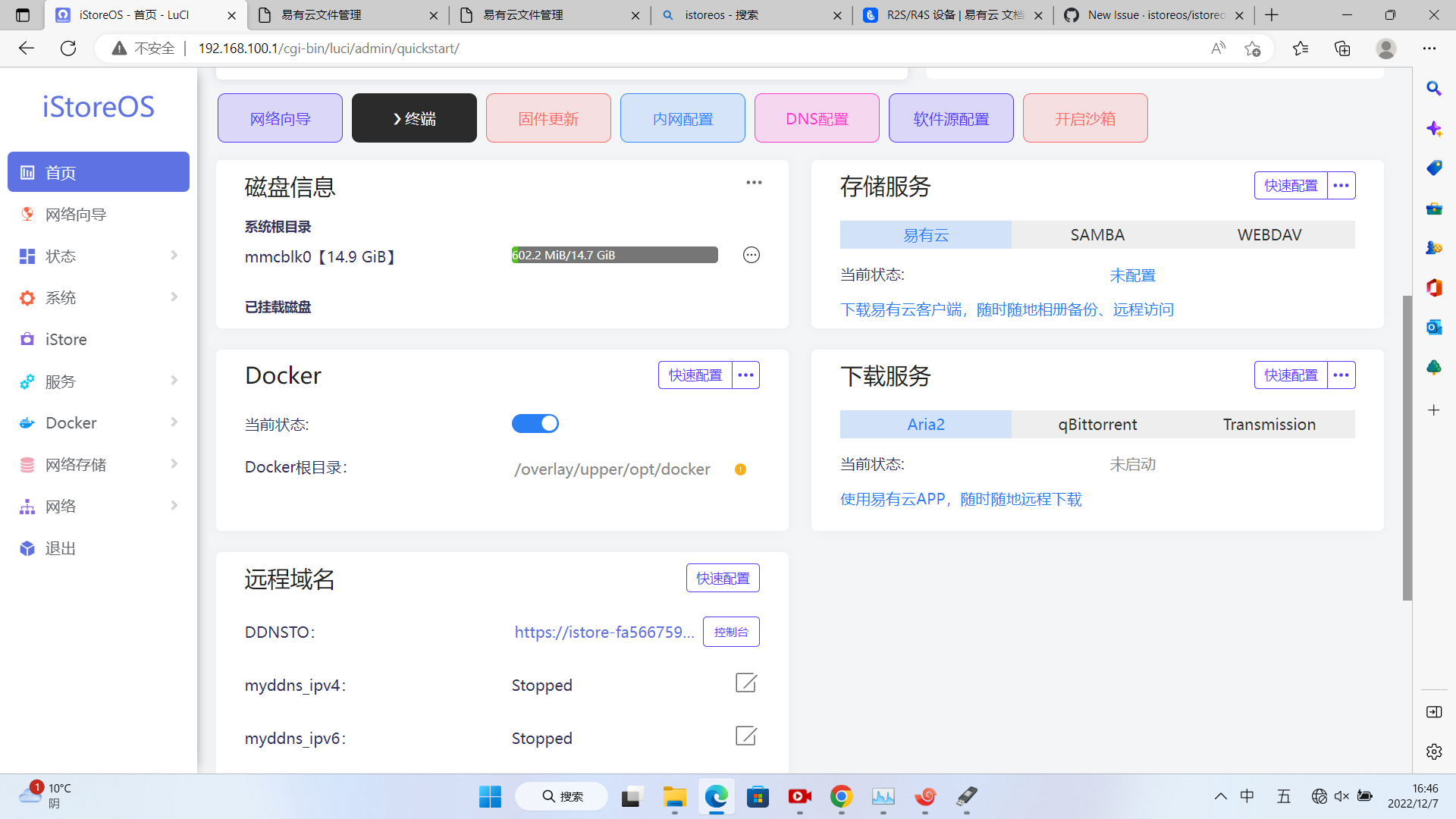Click the edit icon for myddns_ipv4
The image size is (1456, 819).
745,683
